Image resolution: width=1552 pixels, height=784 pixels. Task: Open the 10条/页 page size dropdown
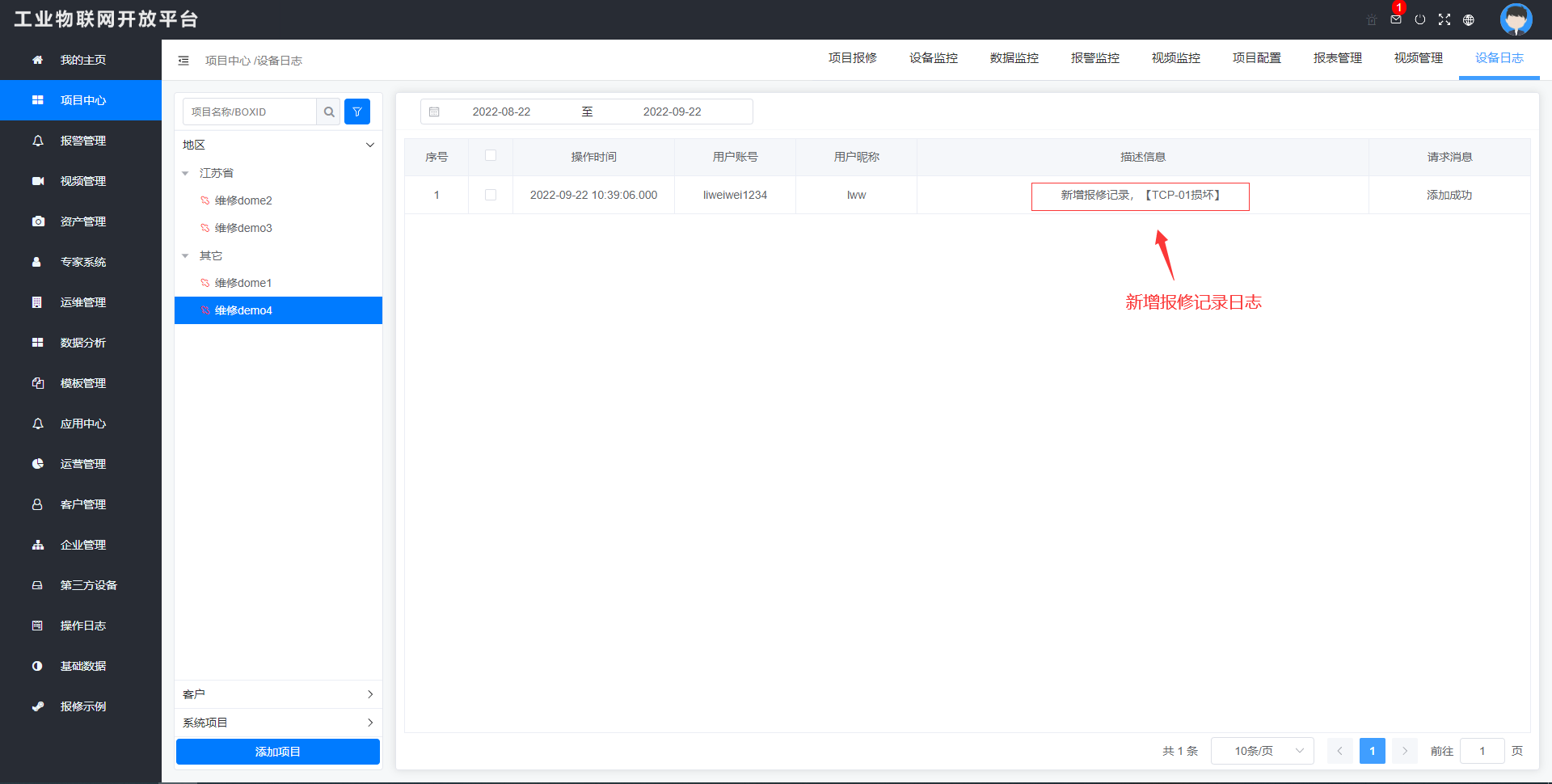point(1263,751)
